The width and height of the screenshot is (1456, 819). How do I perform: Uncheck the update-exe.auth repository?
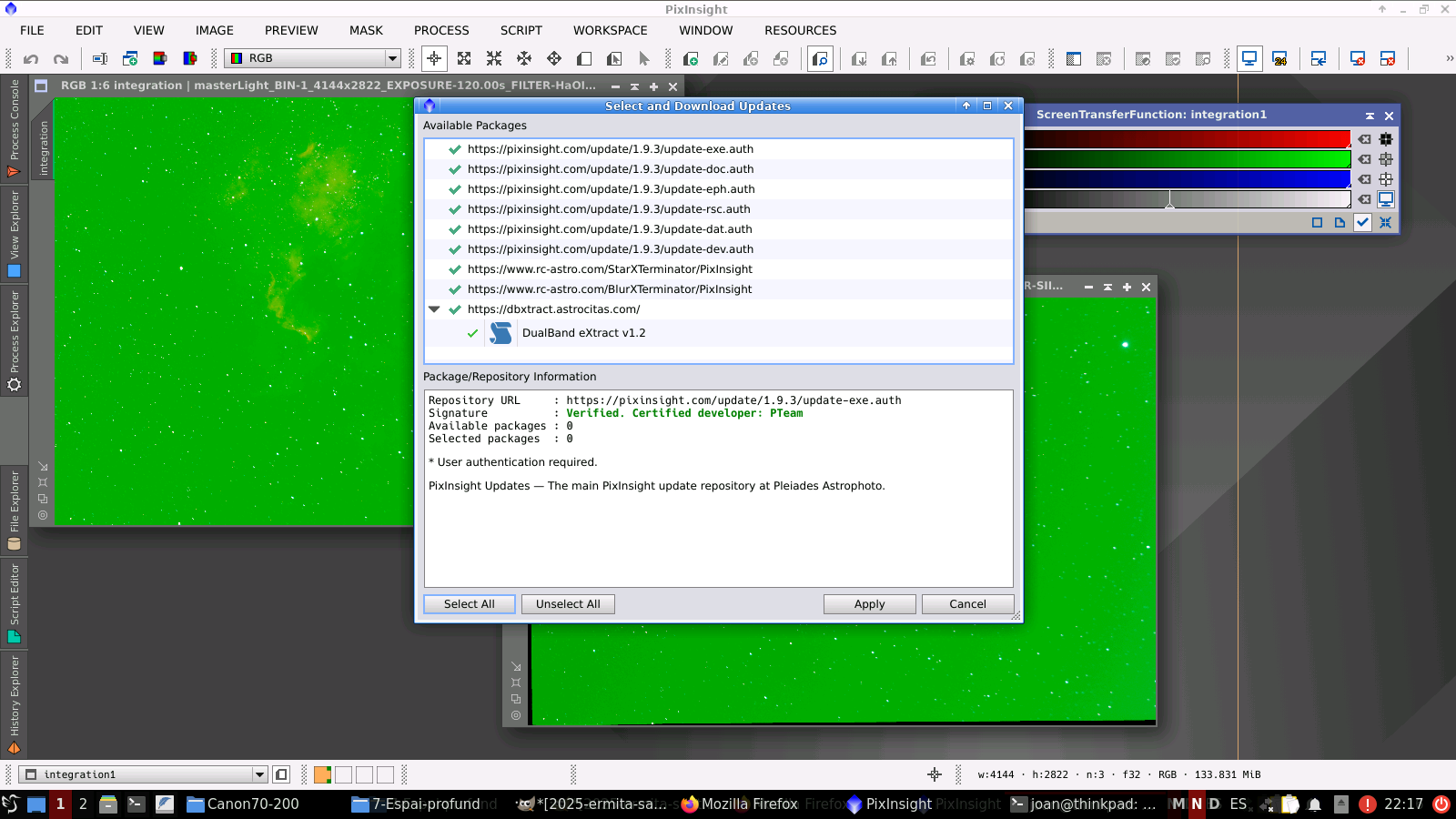454,149
